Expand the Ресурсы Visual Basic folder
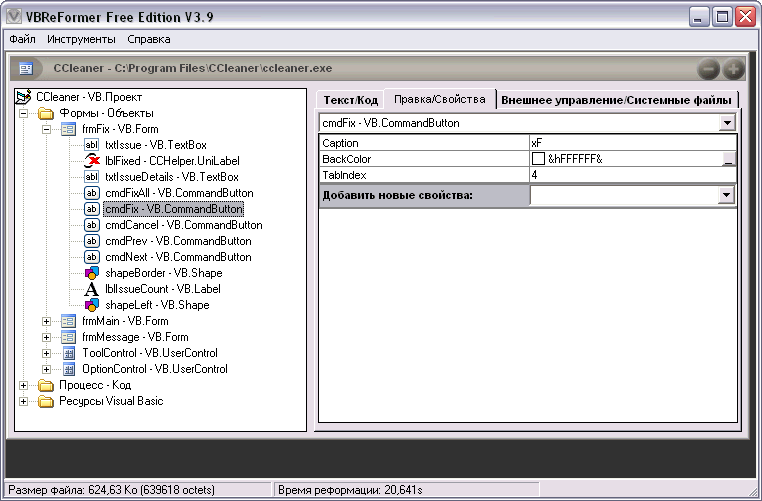The width and height of the screenshot is (762, 501). (x=23, y=401)
